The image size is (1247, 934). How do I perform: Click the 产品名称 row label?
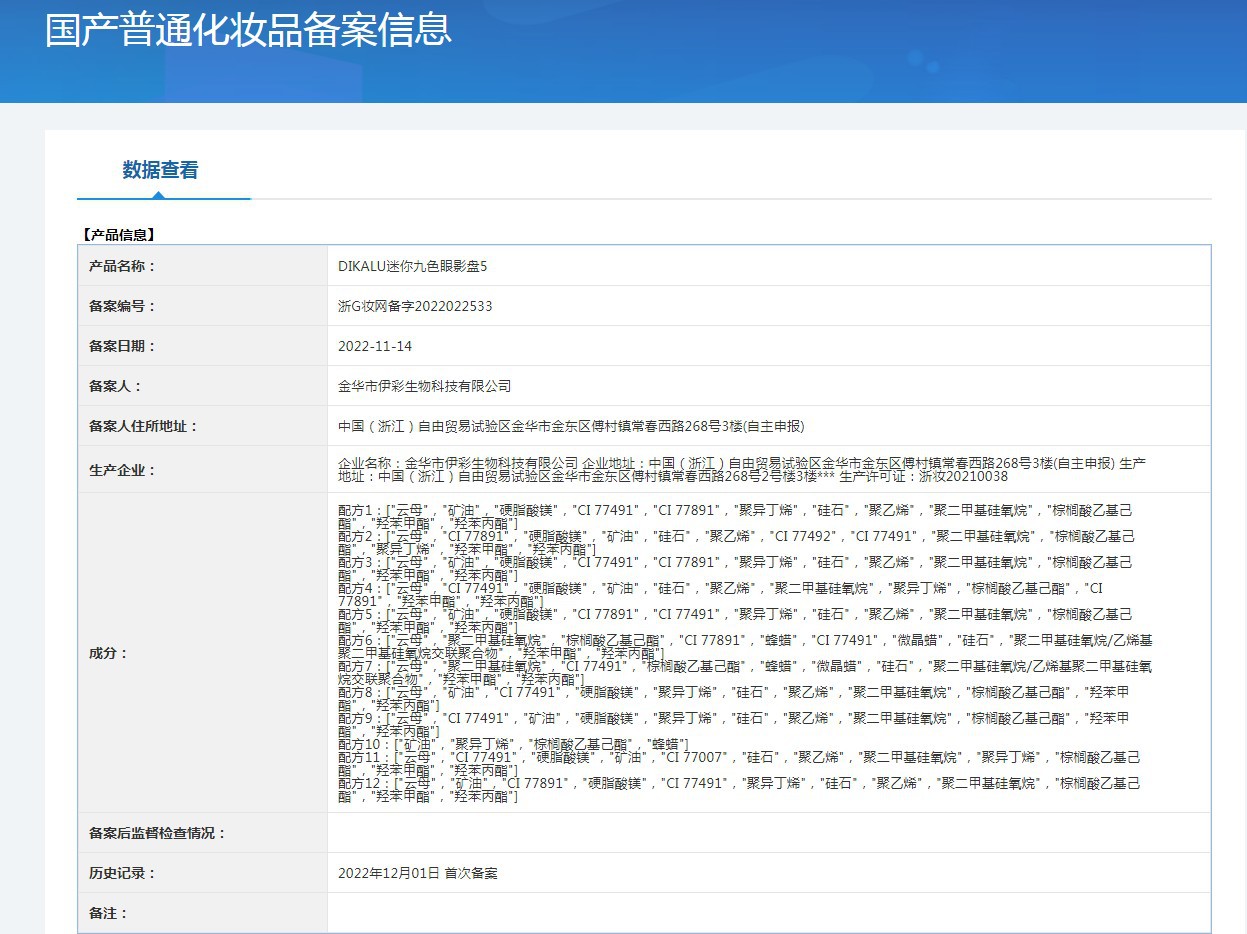tap(122, 266)
